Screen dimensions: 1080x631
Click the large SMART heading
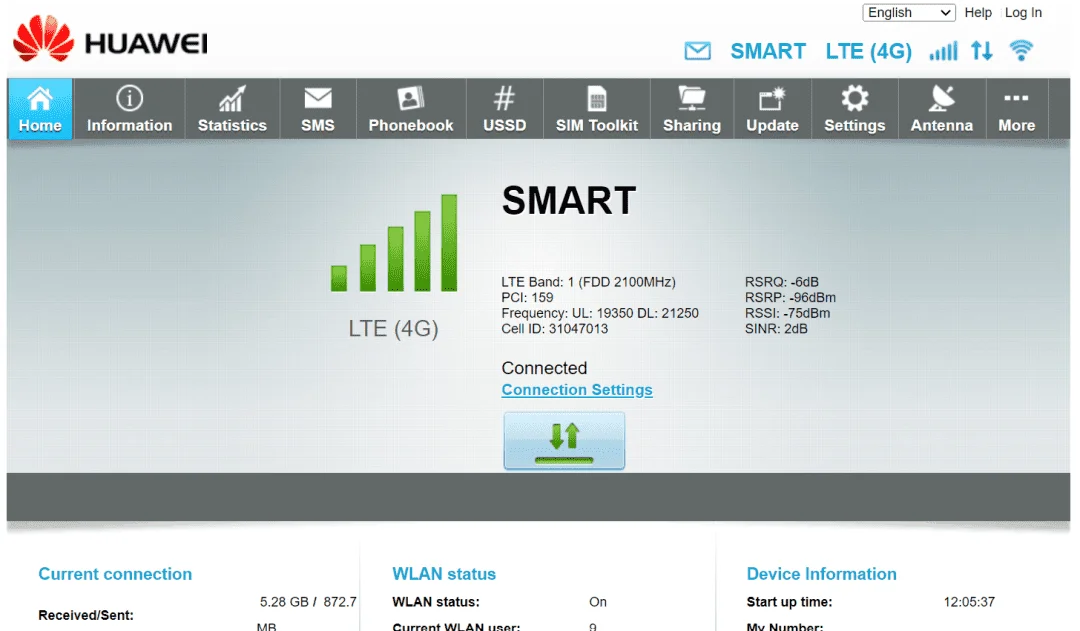[569, 200]
